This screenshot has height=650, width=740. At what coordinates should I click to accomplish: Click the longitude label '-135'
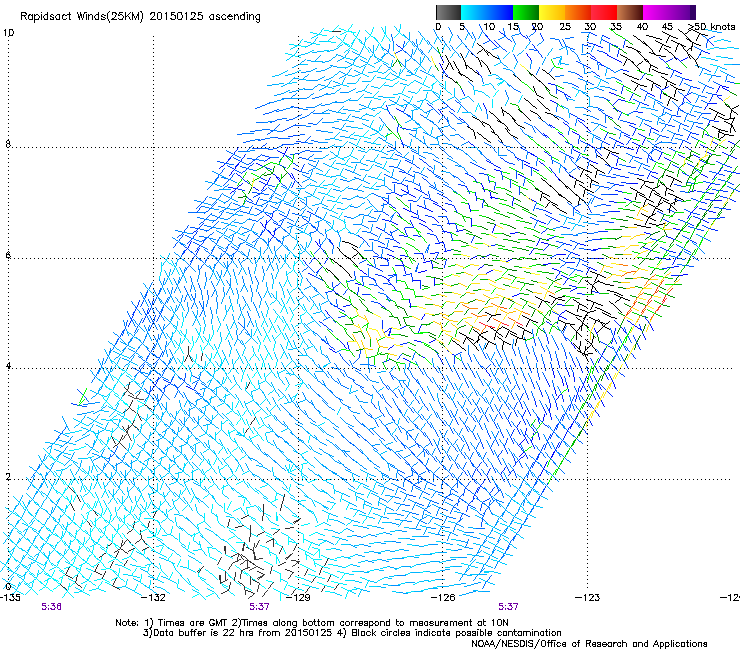click(x=11, y=598)
